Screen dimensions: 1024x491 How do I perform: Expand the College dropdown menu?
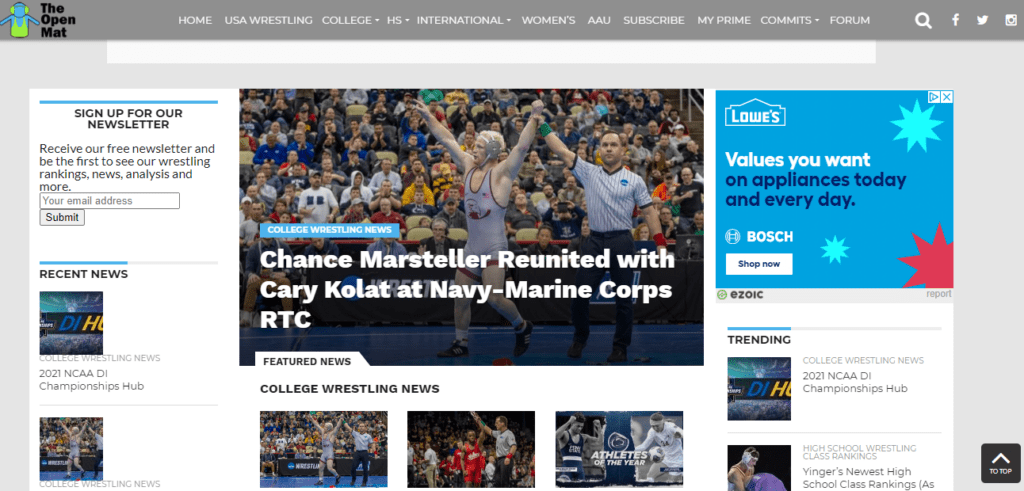pyautogui.click(x=350, y=20)
